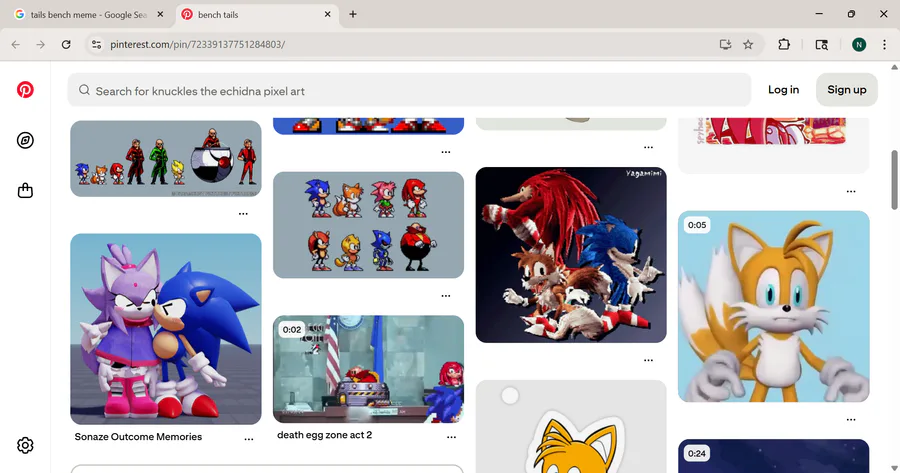Image resolution: width=900 pixels, height=473 pixels.
Task: Open the Tails sticker pin
Action: (x=571, y=427)
